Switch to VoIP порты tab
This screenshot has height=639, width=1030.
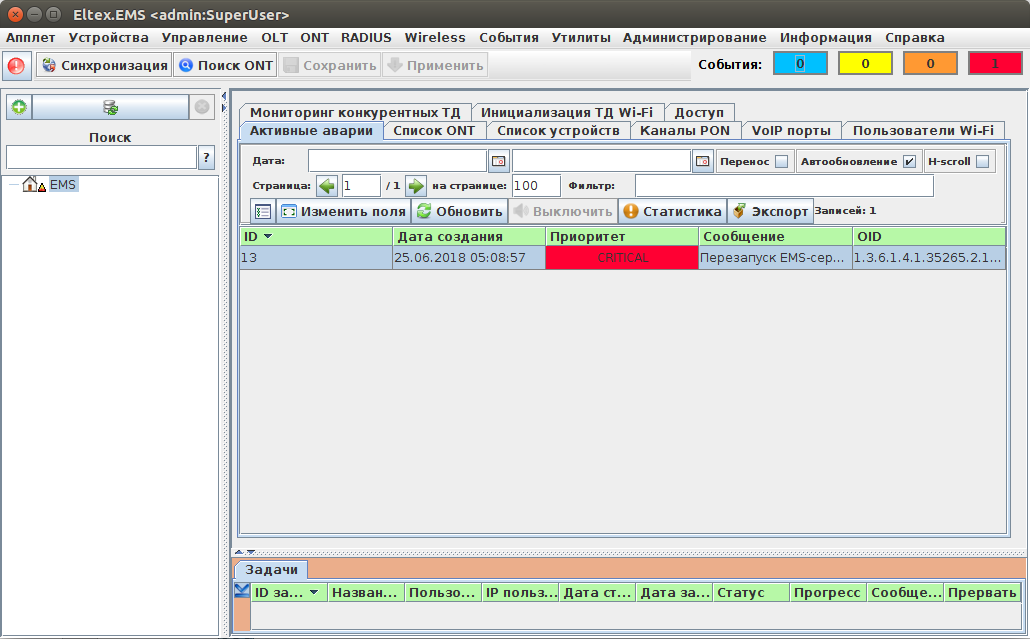(x=791, y=131)
